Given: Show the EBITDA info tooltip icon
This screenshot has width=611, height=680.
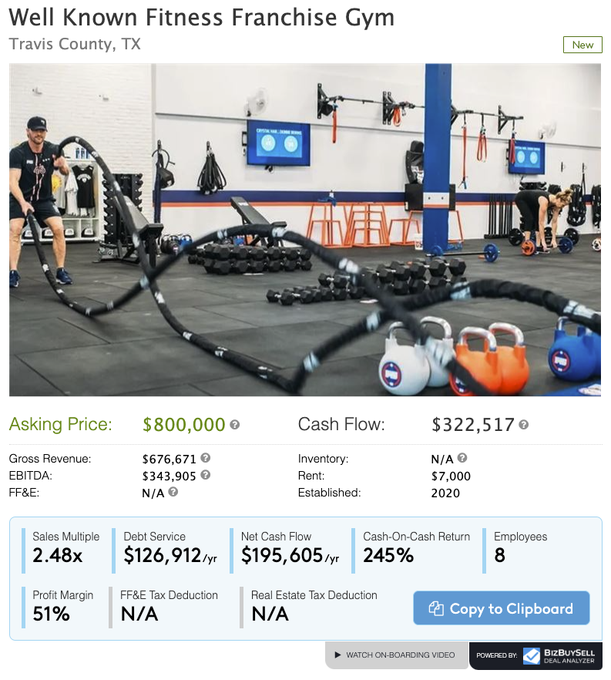Looking at the screenshot, I should [206, 475].
